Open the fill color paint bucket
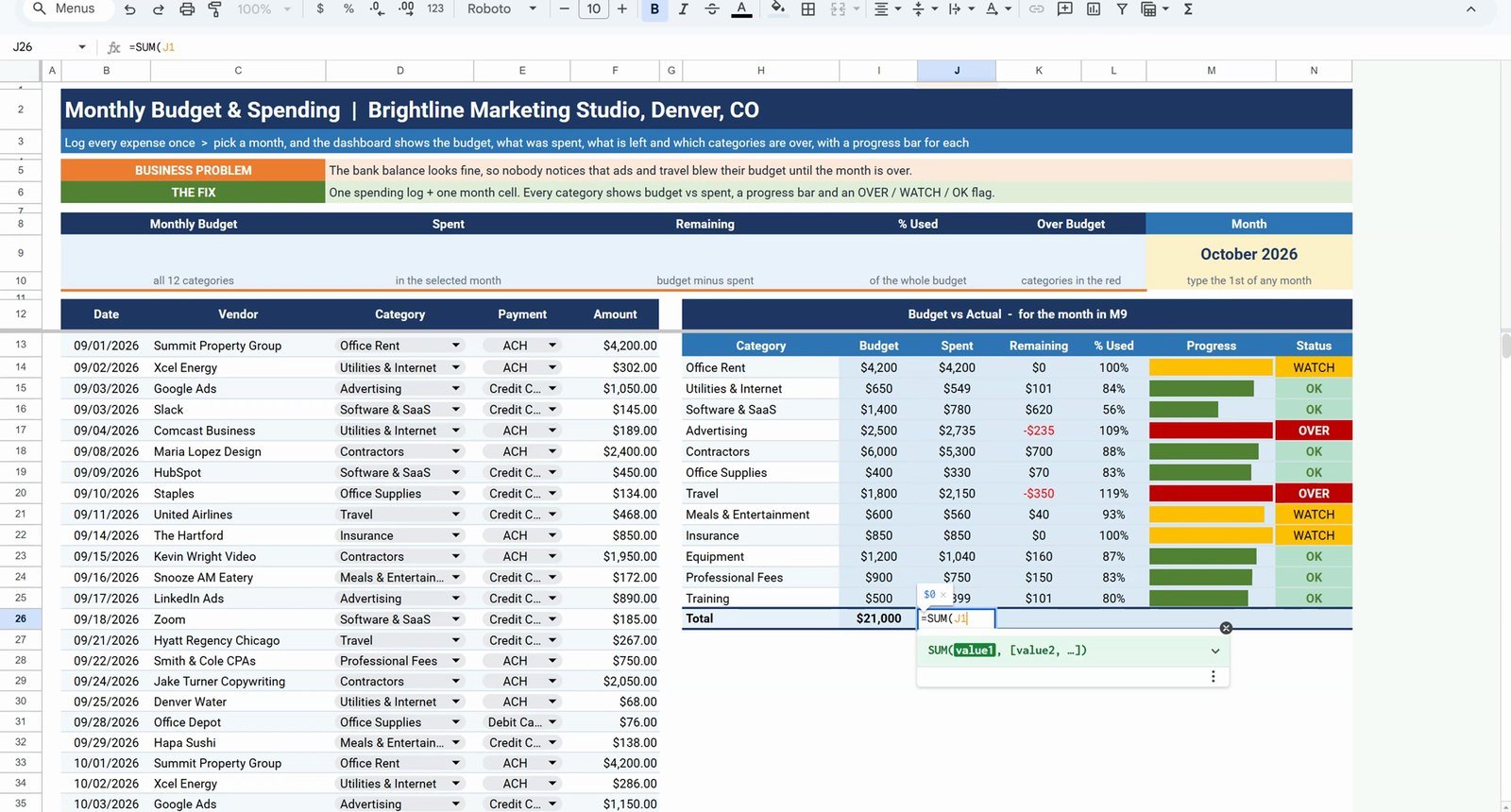1511x812 pixels. pos(777,9)
